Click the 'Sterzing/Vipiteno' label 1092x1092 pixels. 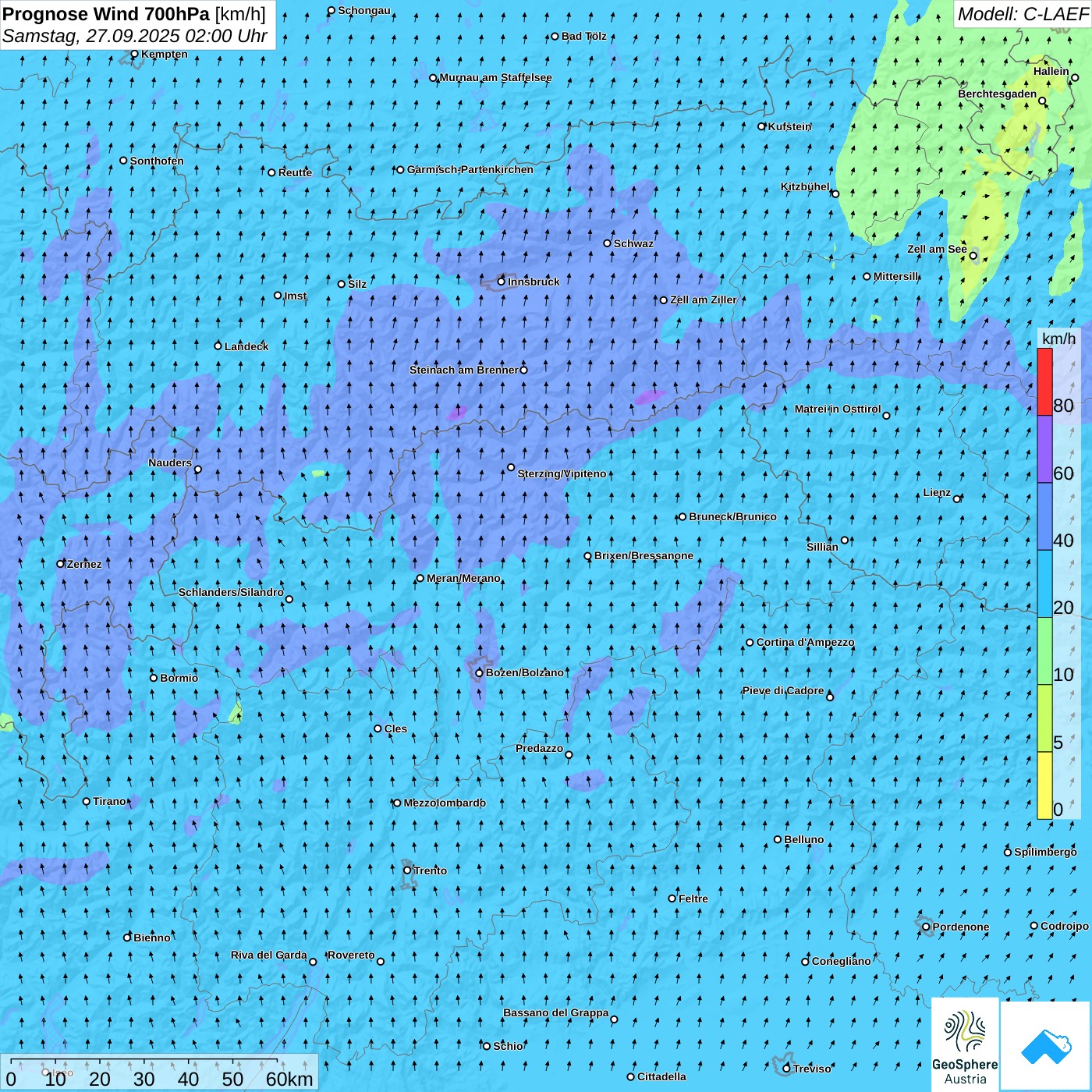(562, 473)
